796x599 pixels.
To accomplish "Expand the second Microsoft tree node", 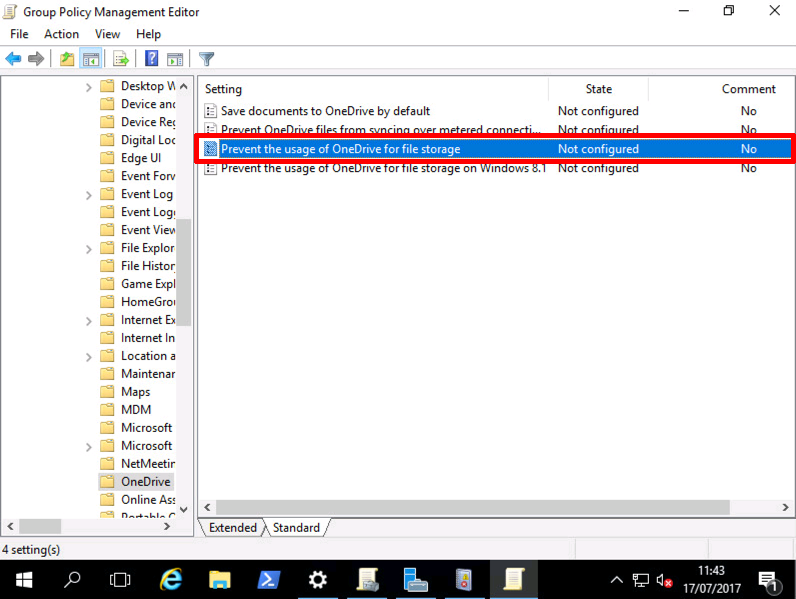I will coord(88,447).
